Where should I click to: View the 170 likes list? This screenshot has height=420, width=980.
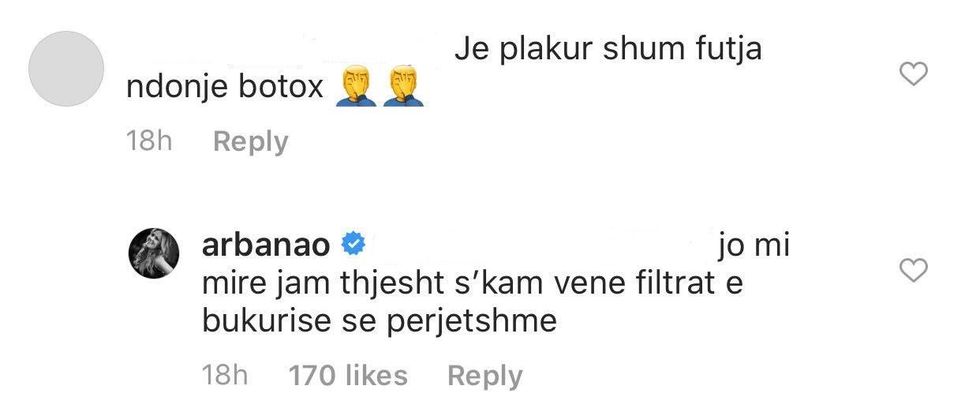(348, 376)
